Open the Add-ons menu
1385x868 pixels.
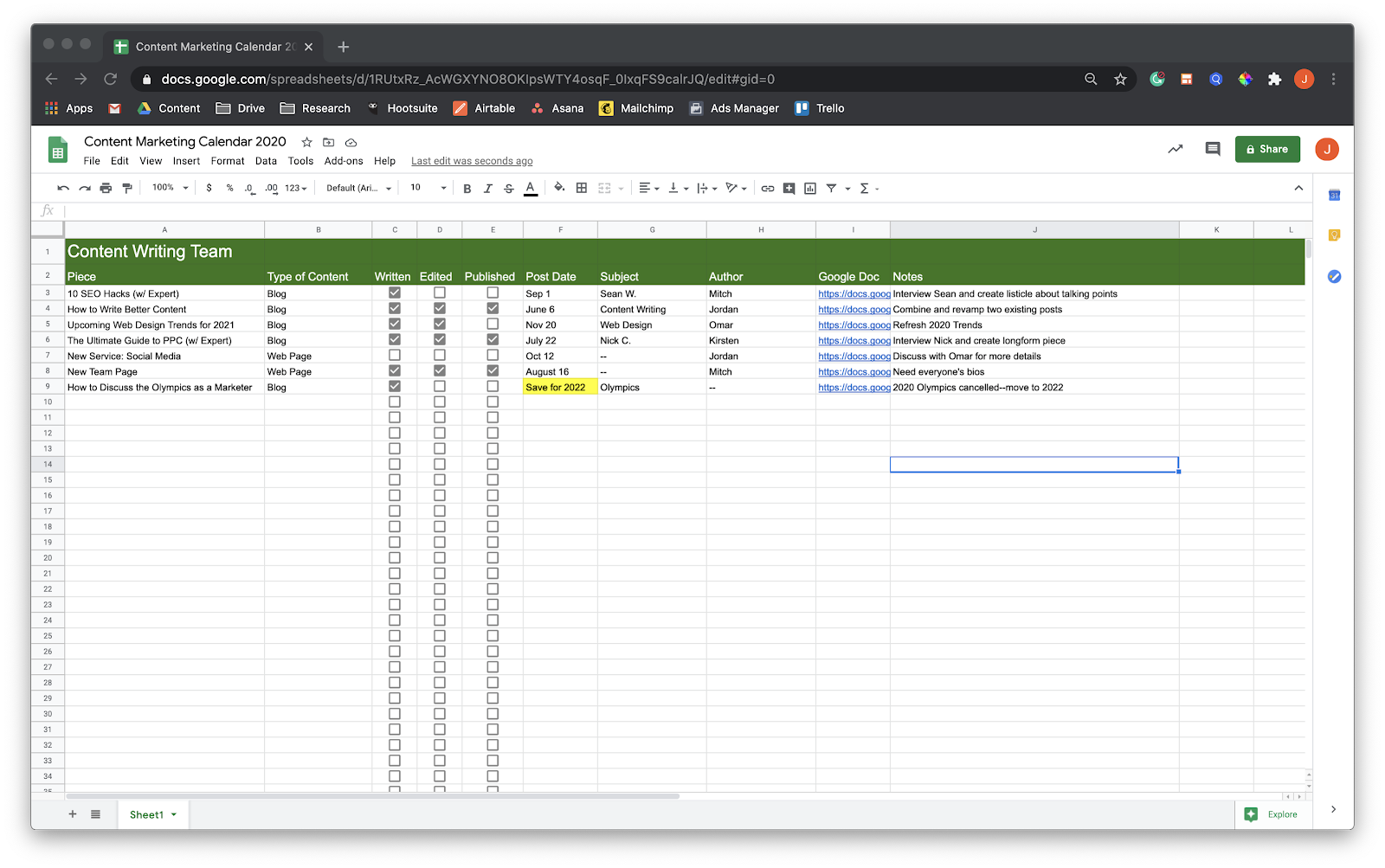344,161
